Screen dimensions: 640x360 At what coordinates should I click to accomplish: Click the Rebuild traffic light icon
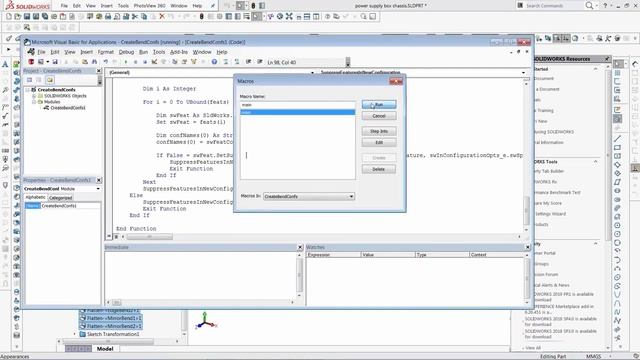[201, 17]
